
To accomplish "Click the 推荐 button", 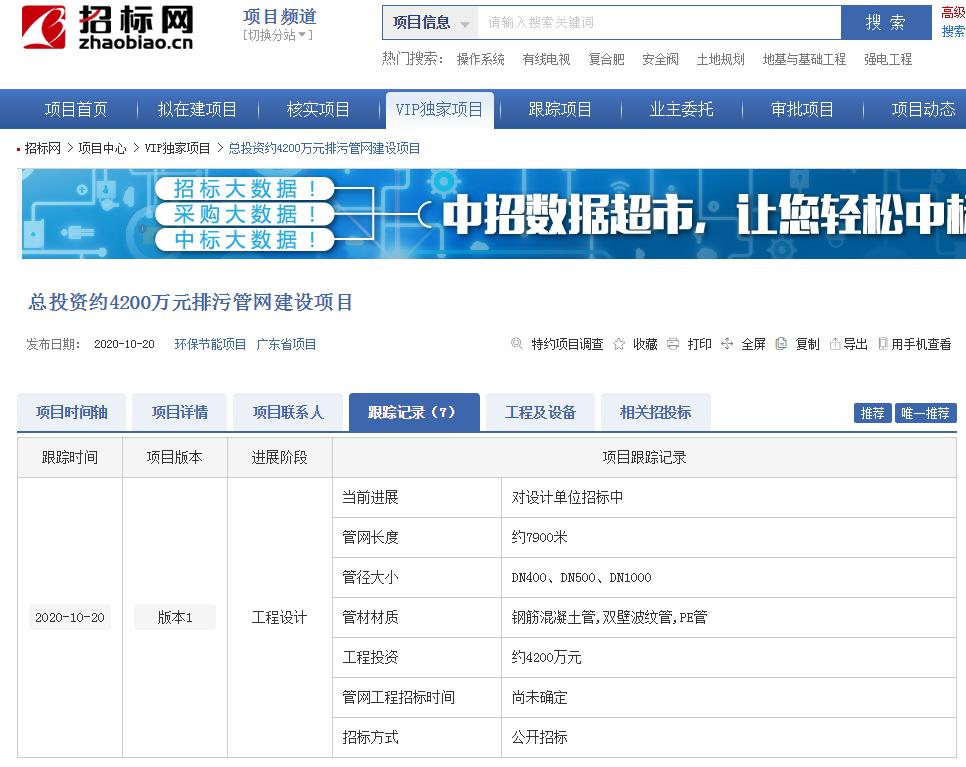I will [872, 413].
